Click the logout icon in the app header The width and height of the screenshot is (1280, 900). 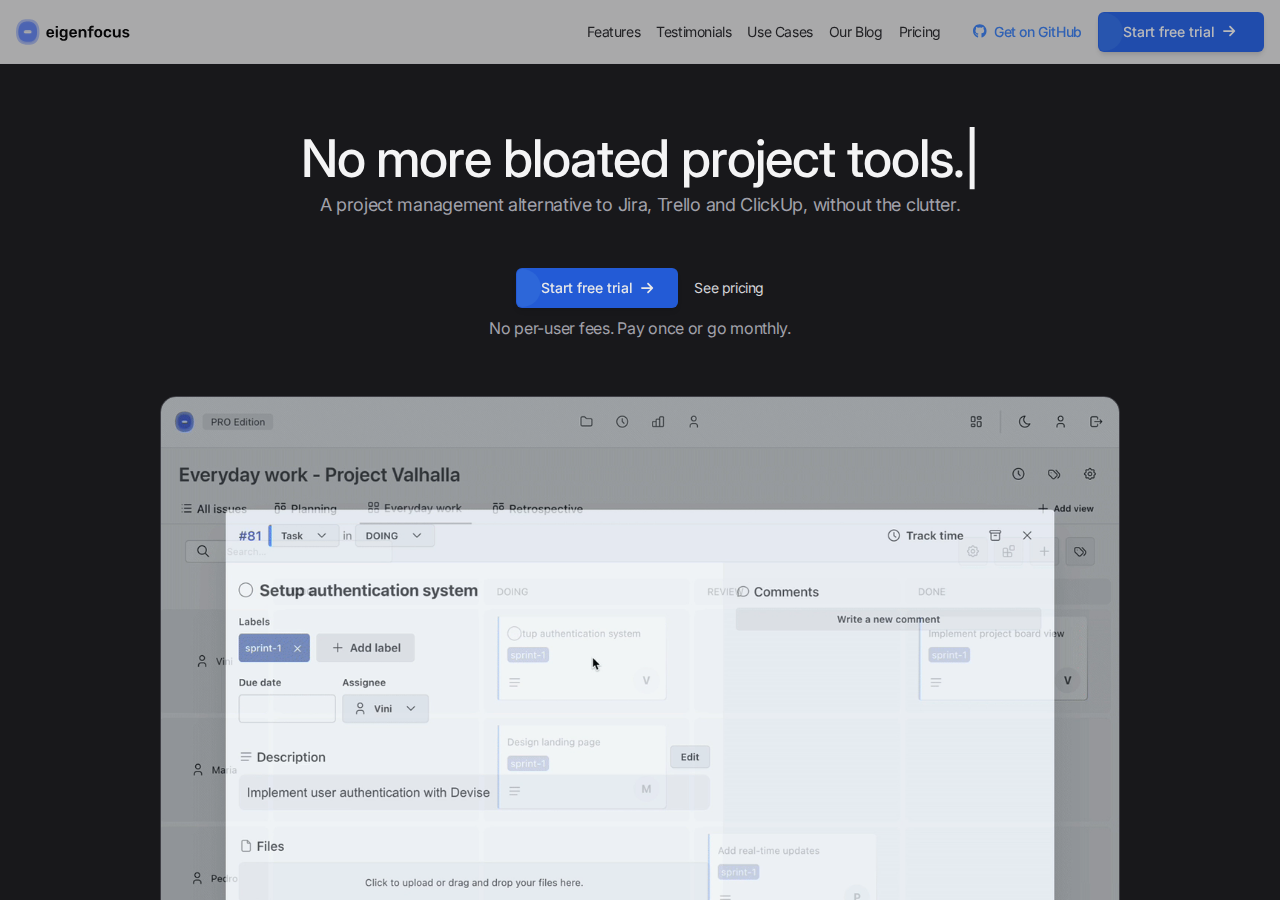(1097, 422)
